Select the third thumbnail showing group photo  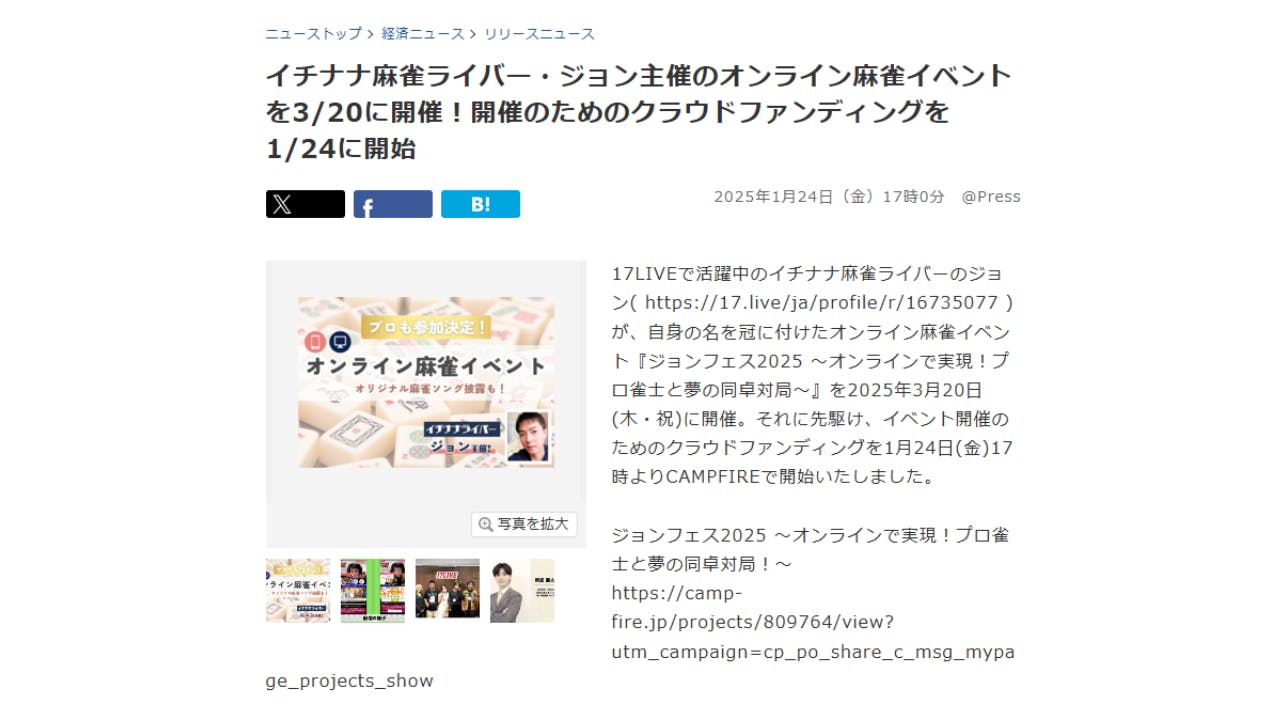tap(447, 591)
